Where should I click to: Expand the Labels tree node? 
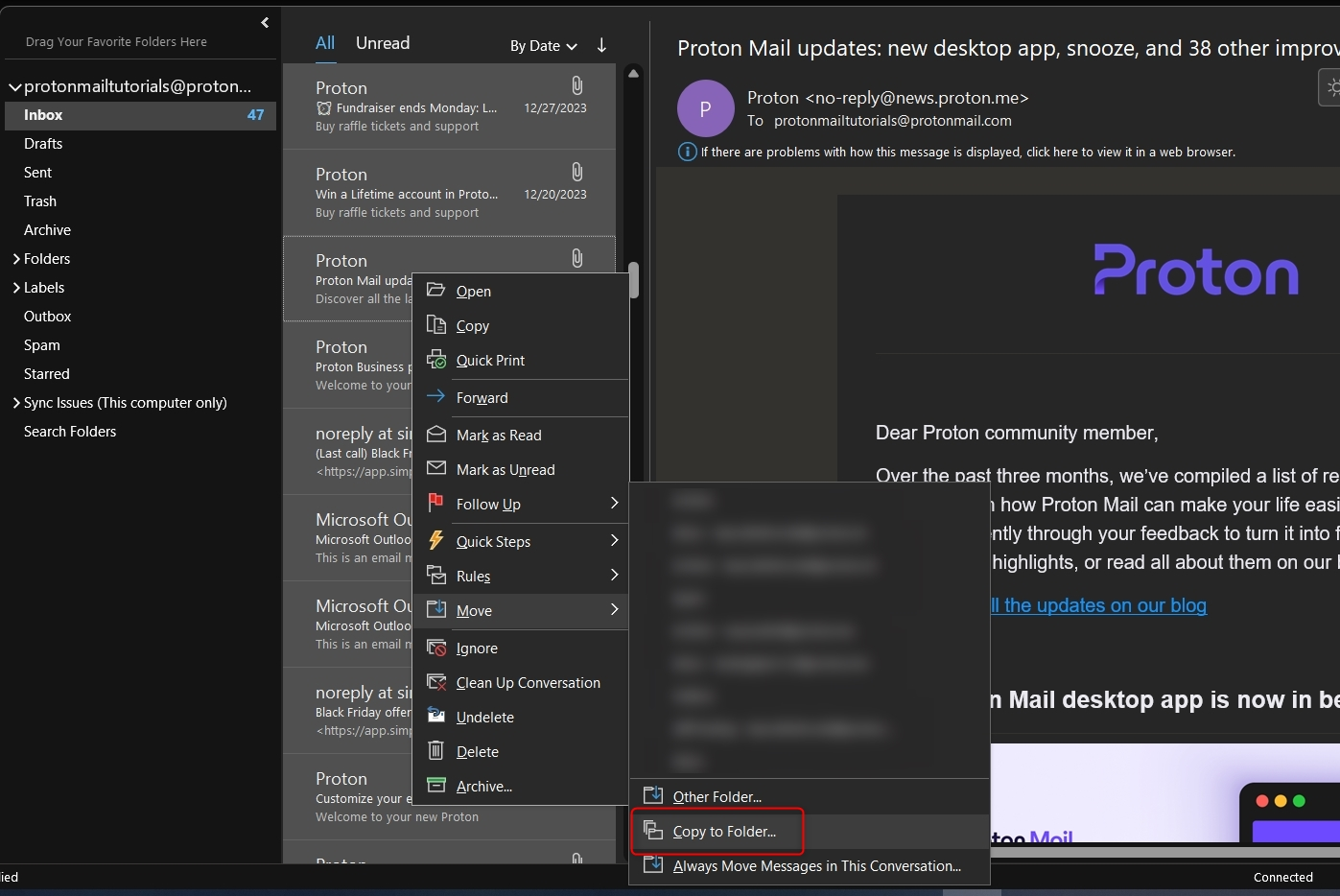[x=16, y=288]
